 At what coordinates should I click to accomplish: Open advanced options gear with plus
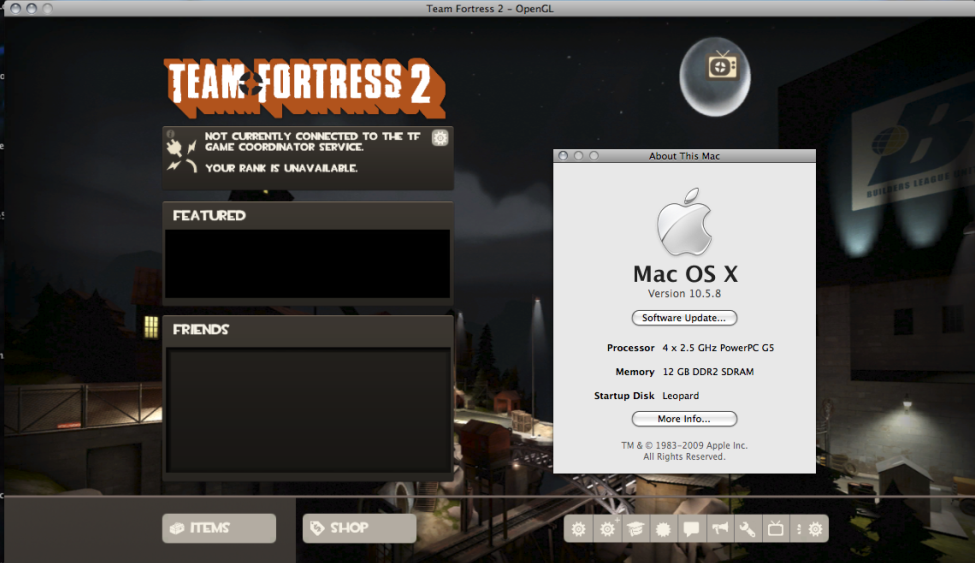pyautogui.click(x=607, y=529)
